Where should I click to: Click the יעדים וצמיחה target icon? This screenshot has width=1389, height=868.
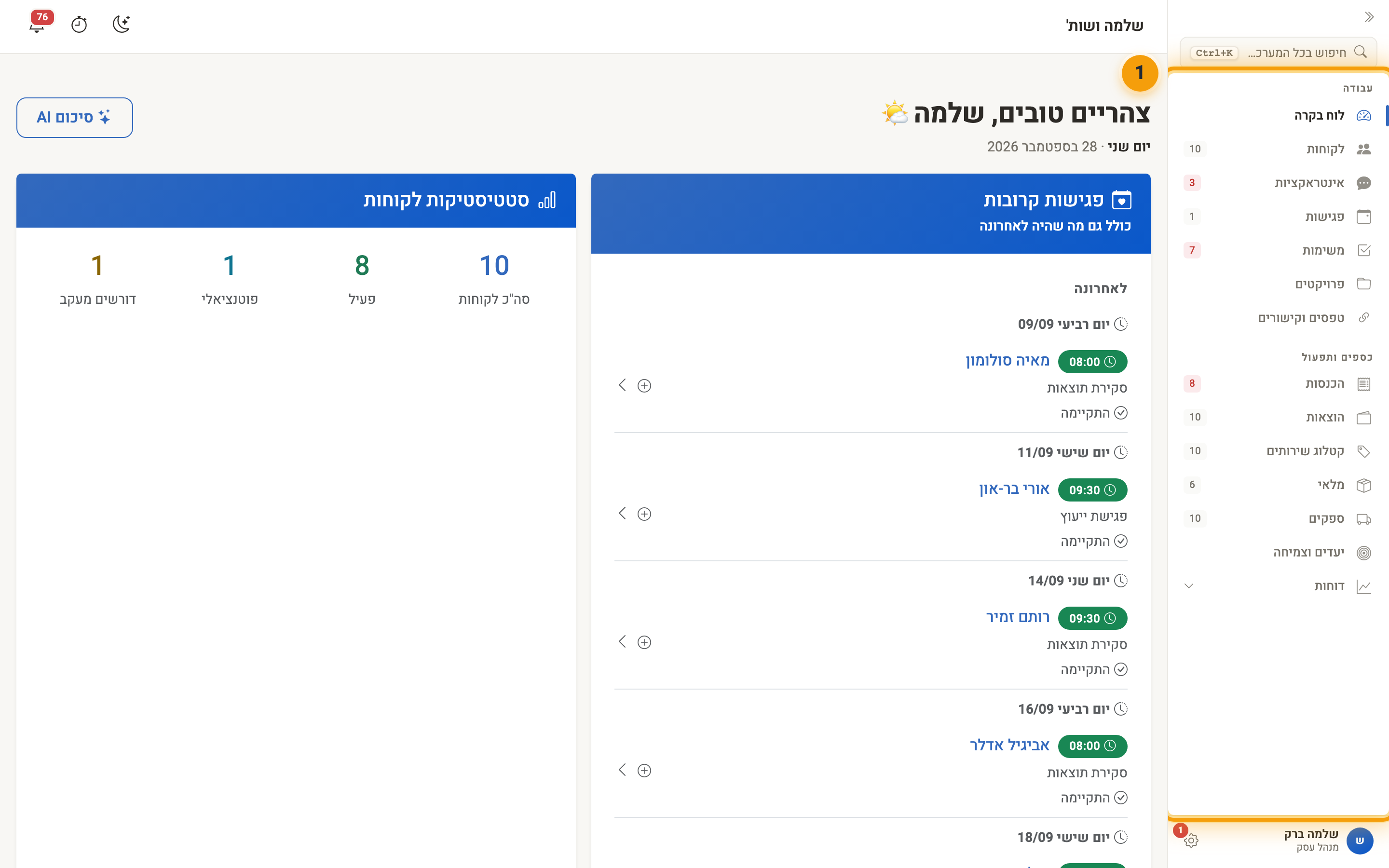tap(1364, 553)
